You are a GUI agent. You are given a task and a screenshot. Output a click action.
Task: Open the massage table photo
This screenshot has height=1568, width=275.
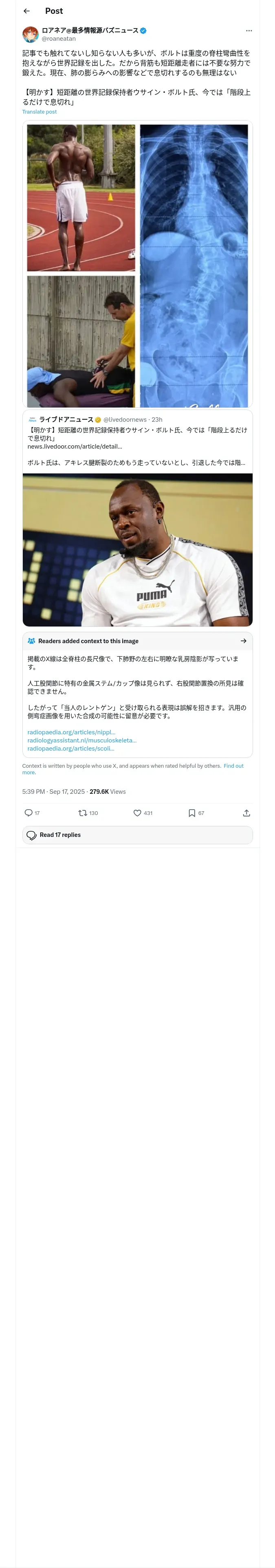coord(81,342)
